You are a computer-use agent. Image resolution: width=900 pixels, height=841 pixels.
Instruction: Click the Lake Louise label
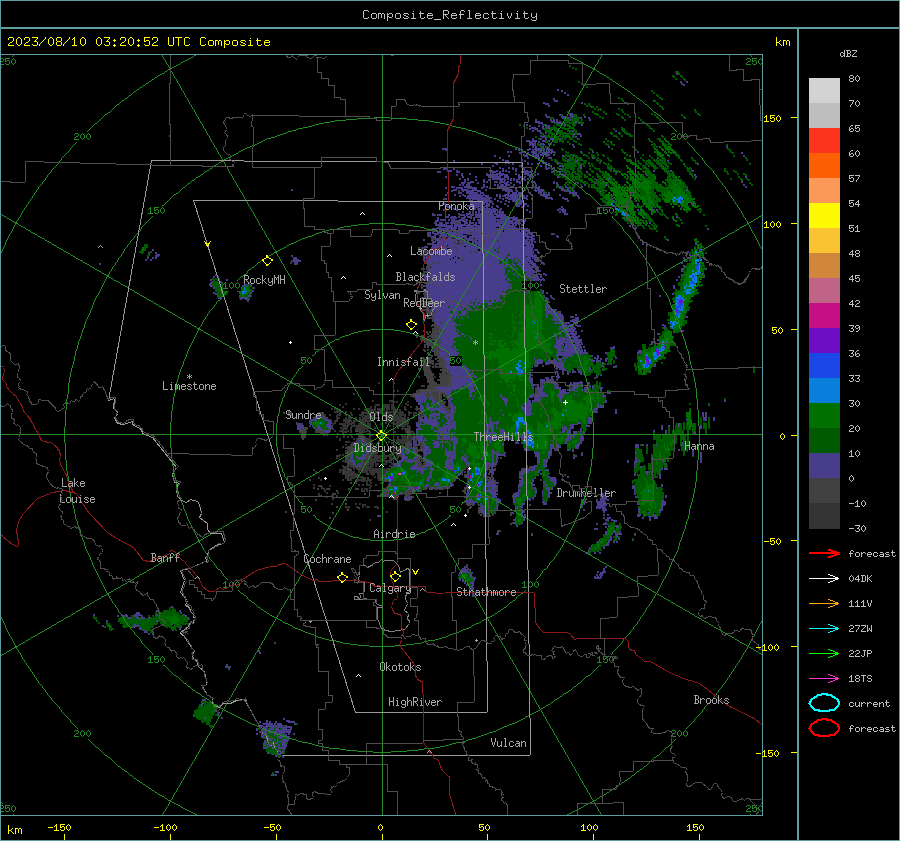[x=77, y=491]
